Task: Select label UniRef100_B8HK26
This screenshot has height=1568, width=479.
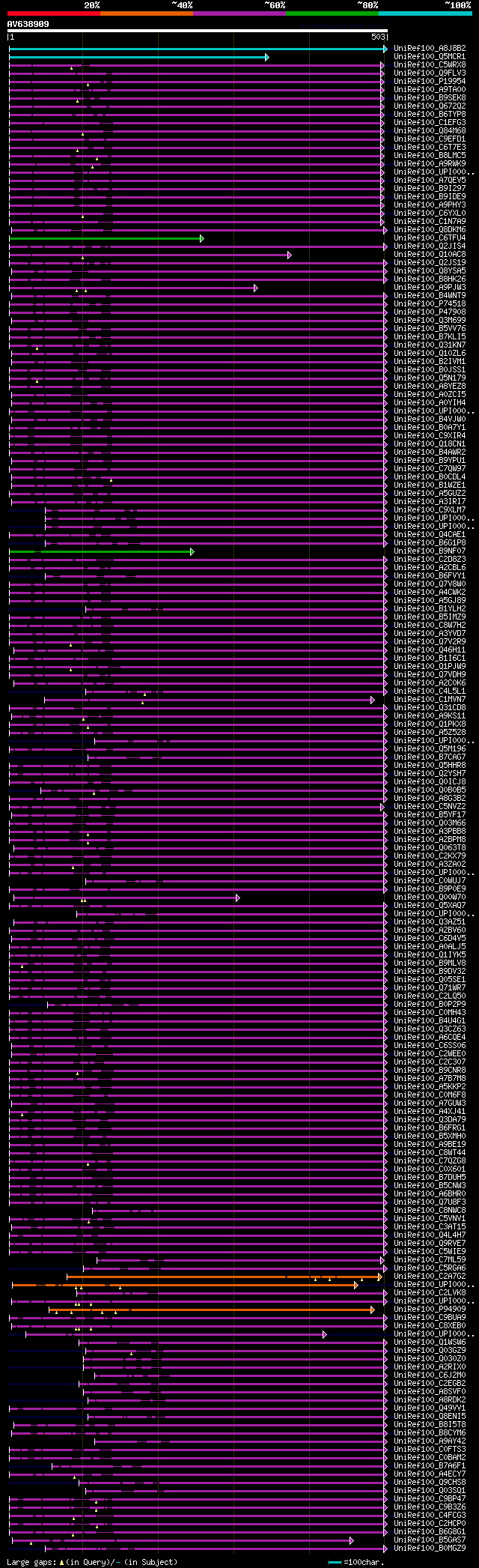Action: click(430, 279)
